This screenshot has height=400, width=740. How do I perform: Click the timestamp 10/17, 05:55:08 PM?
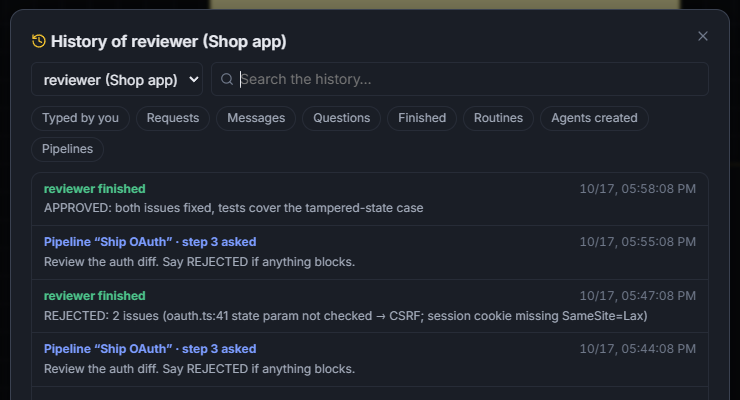[638, 242]
